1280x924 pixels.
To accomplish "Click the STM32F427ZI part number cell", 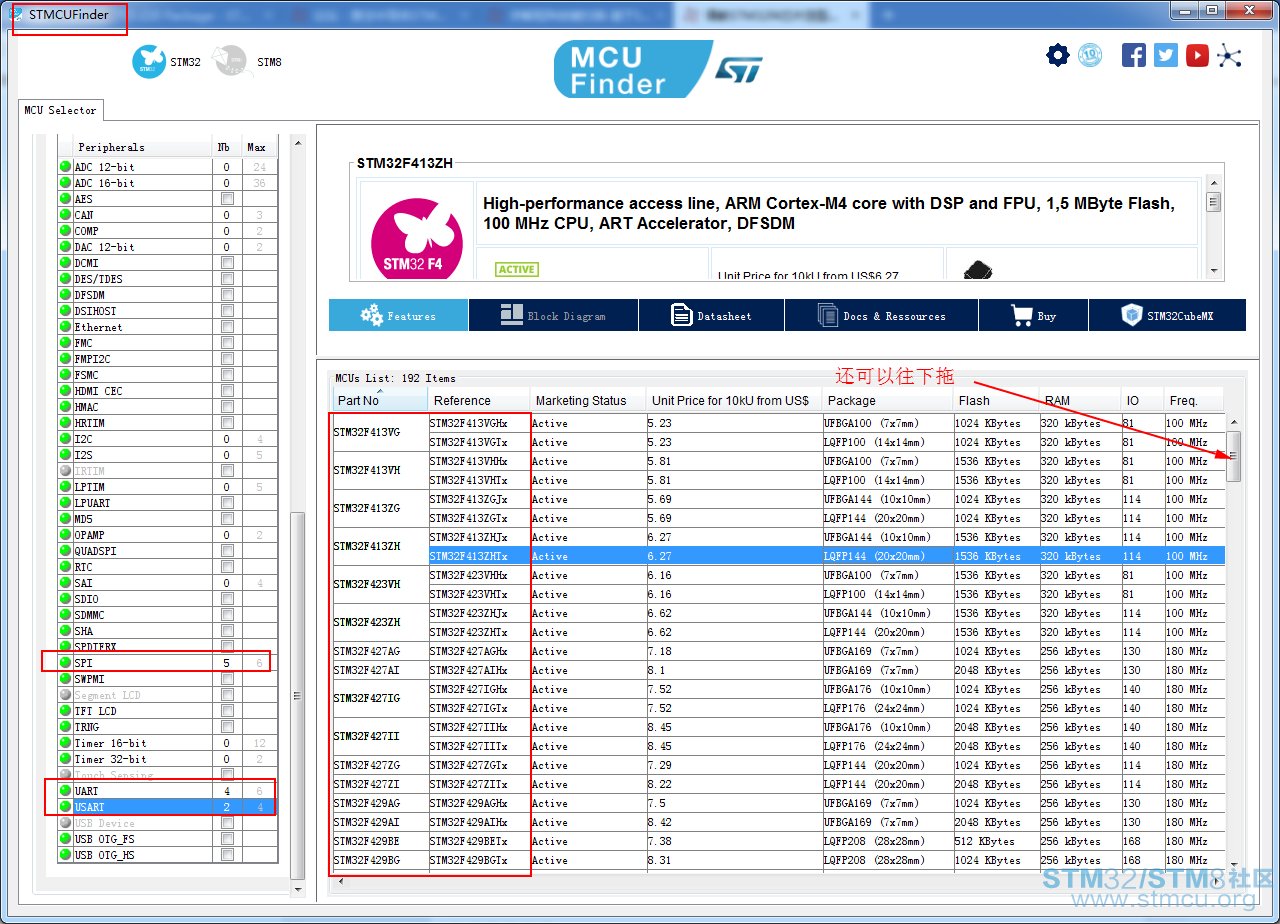I will coord(380,784).
